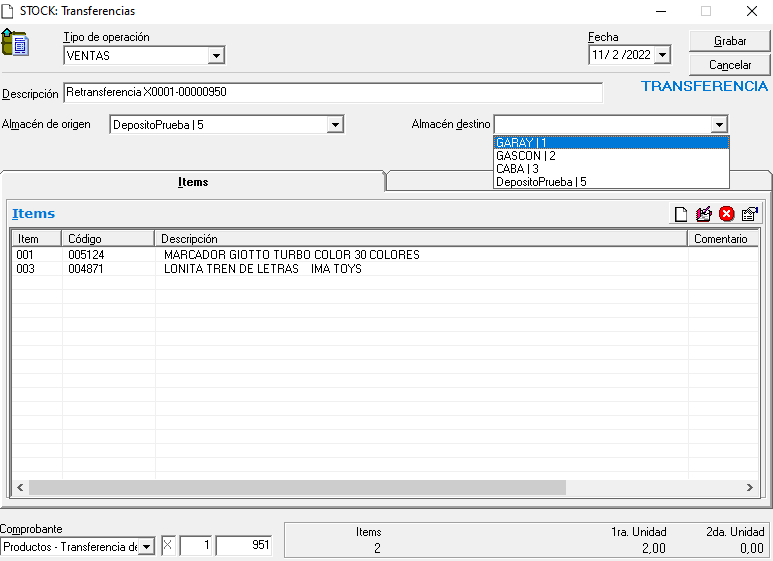Screen dimensions: 773x561
Task: Click the red delete item icon
Action: coord(726,214)
